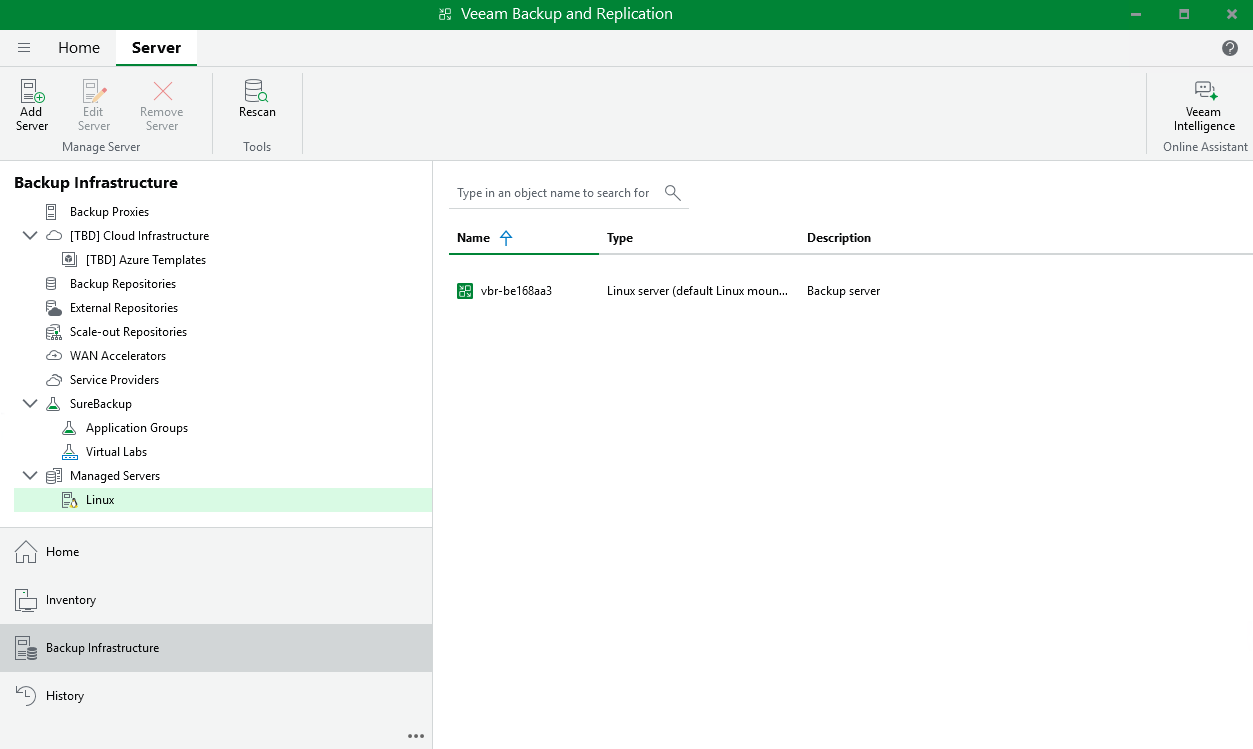The height and width of the screenshot is (749, 1253).
Task: Click the Backup Repositories database icon
Action: click(51, 284)
